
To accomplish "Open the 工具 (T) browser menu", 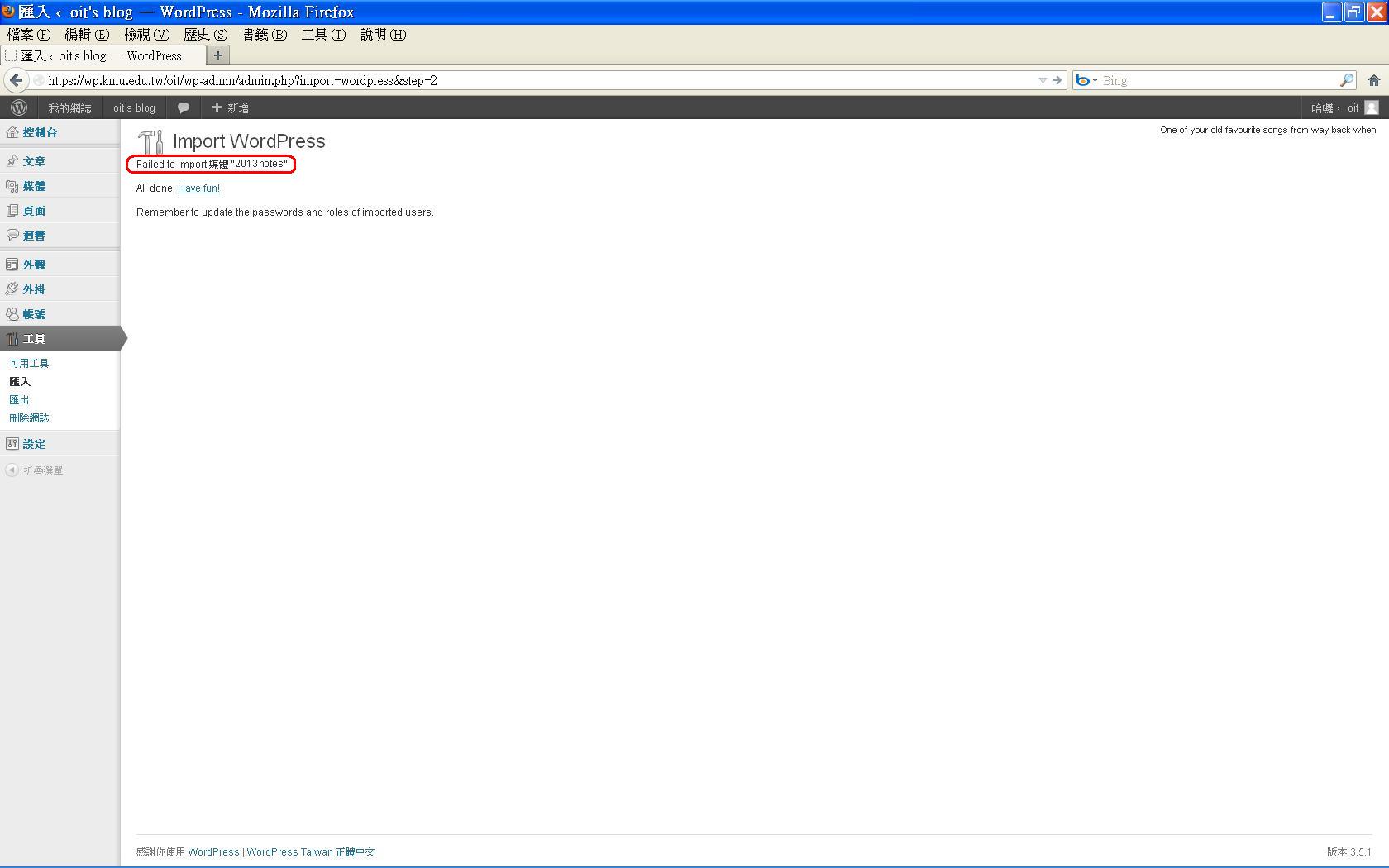I will [323, 35].
